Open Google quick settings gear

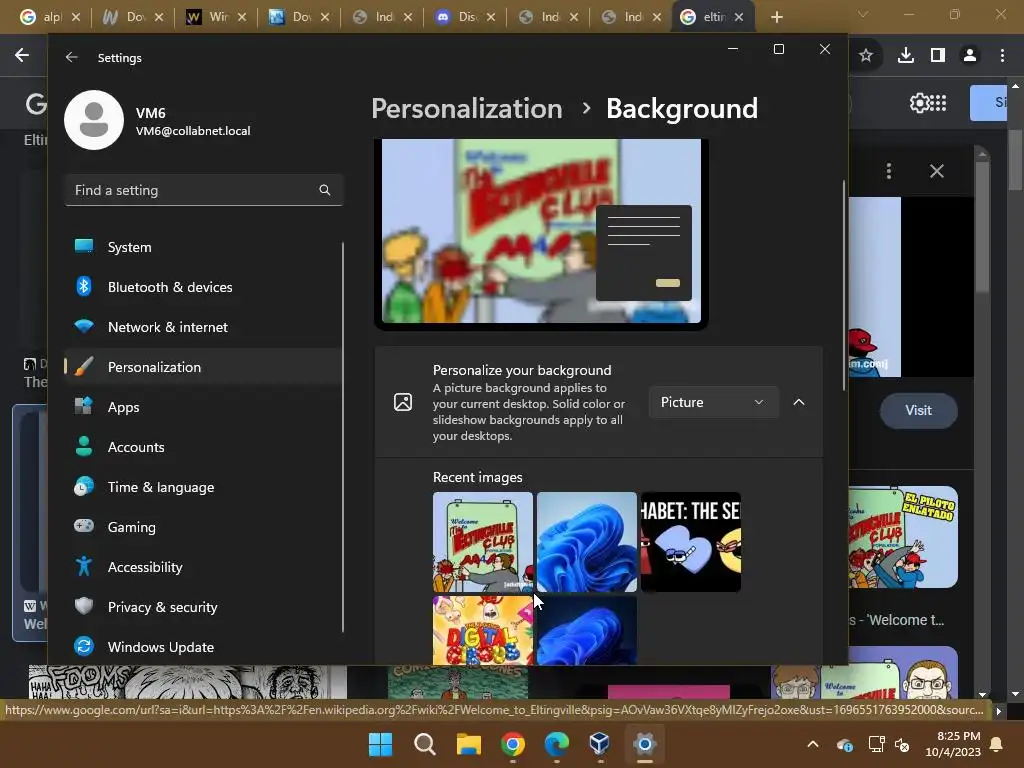[x=919, y=103]
